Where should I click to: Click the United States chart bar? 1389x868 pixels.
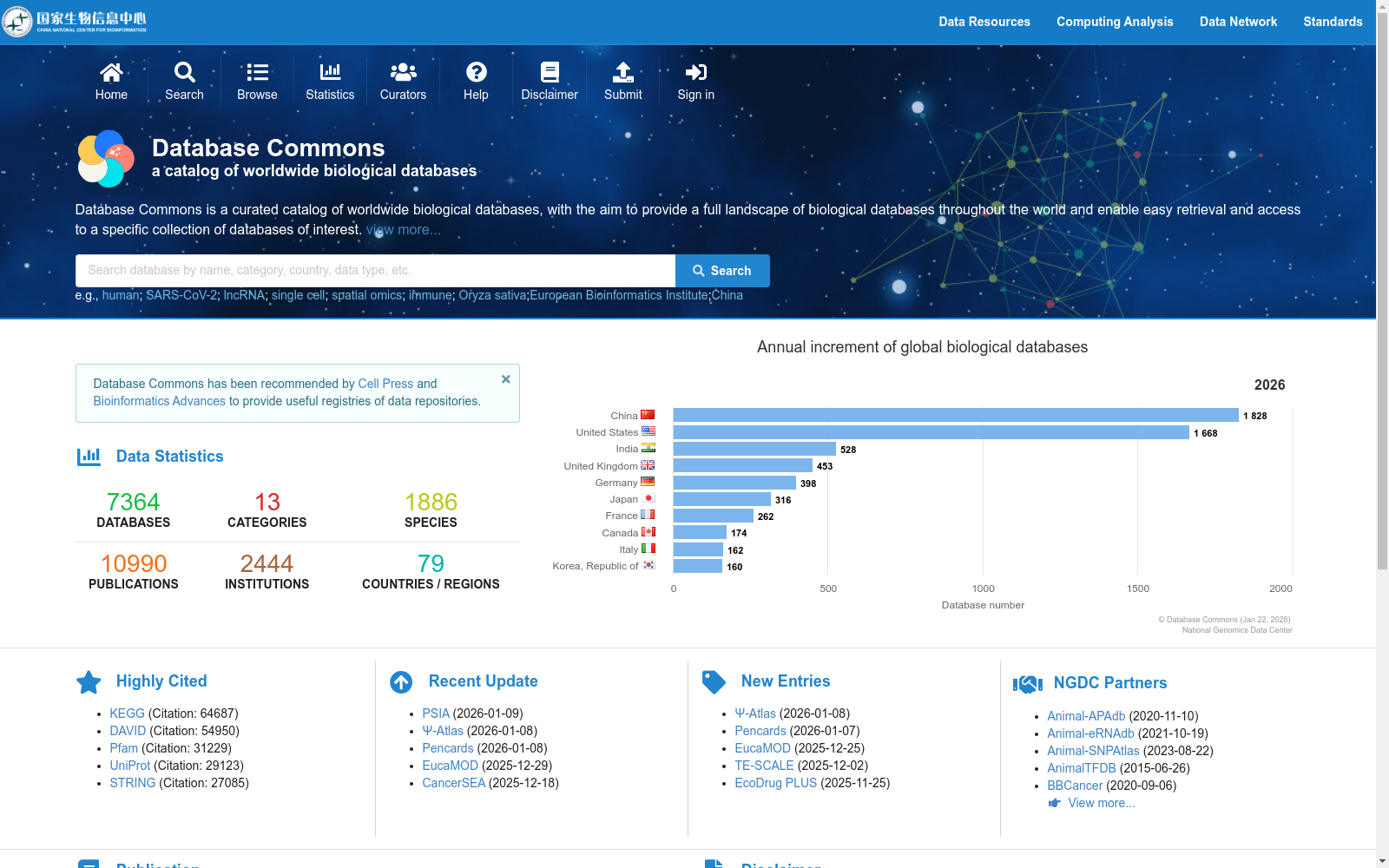931,432
